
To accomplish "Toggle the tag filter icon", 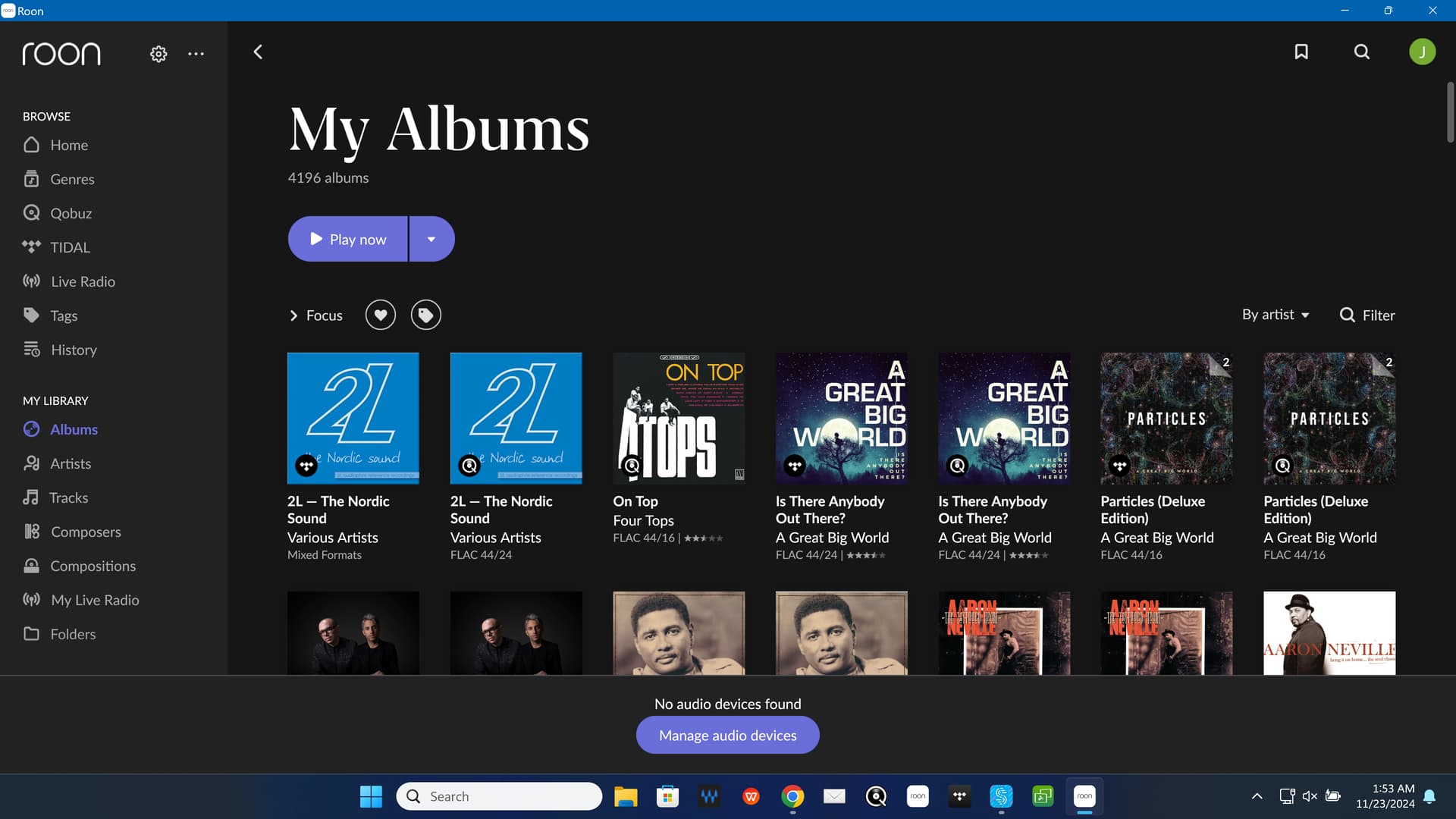I will click(x=426, y=315).
